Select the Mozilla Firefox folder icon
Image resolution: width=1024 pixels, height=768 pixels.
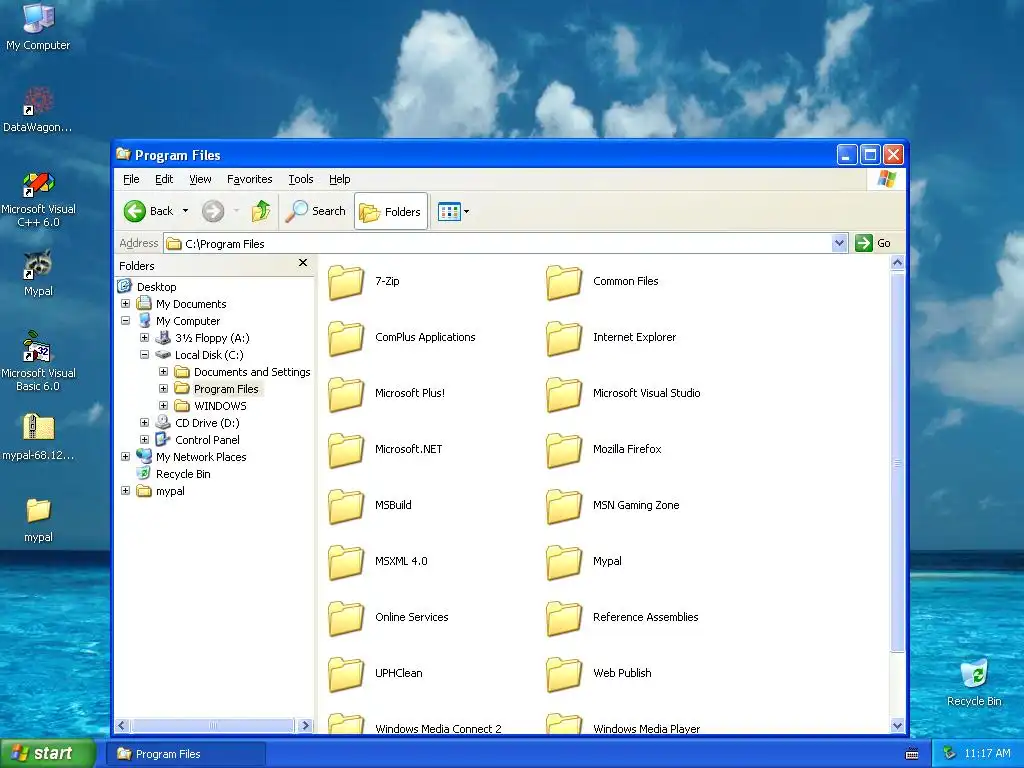coord(564,451)
